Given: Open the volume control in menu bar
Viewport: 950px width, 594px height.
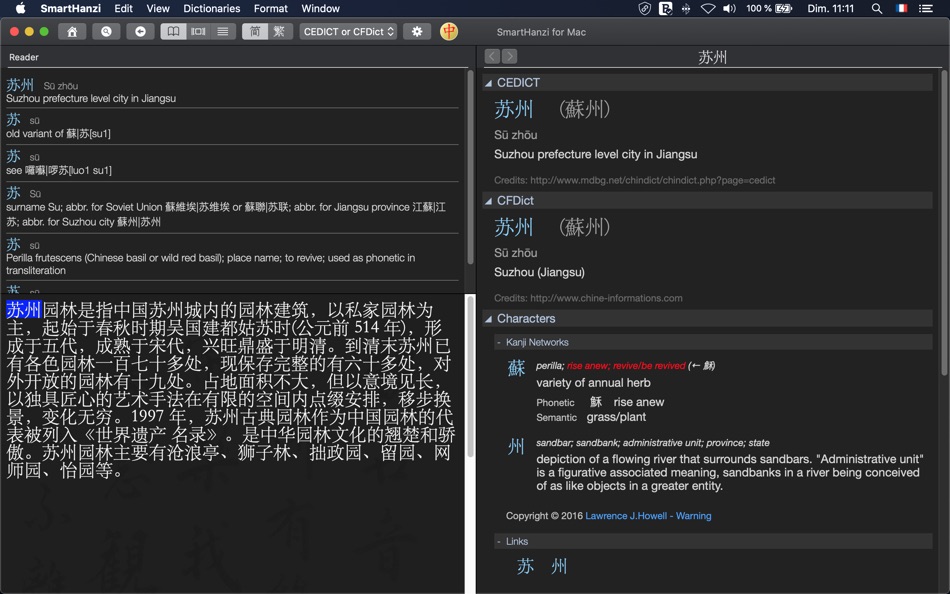Looking at the screenshot, I should (x=729, y=8).
